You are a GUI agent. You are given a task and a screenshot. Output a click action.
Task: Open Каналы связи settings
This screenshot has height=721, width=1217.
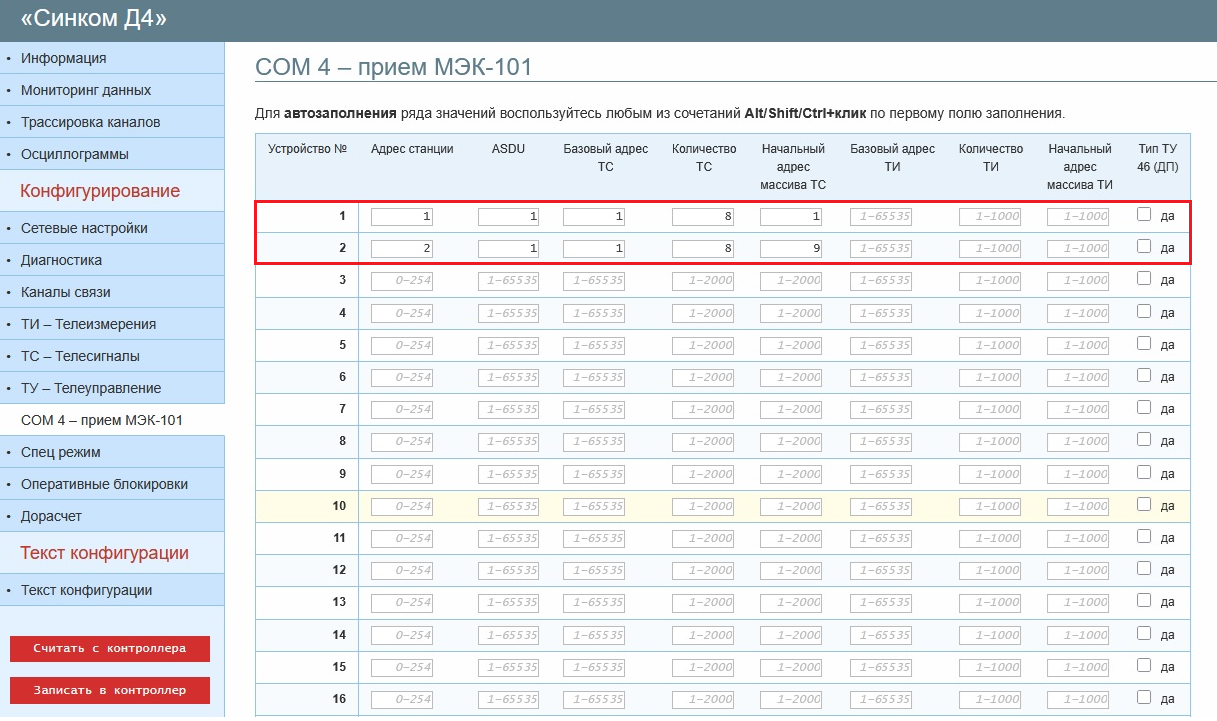pyautogui.click(x=65, y=292)
